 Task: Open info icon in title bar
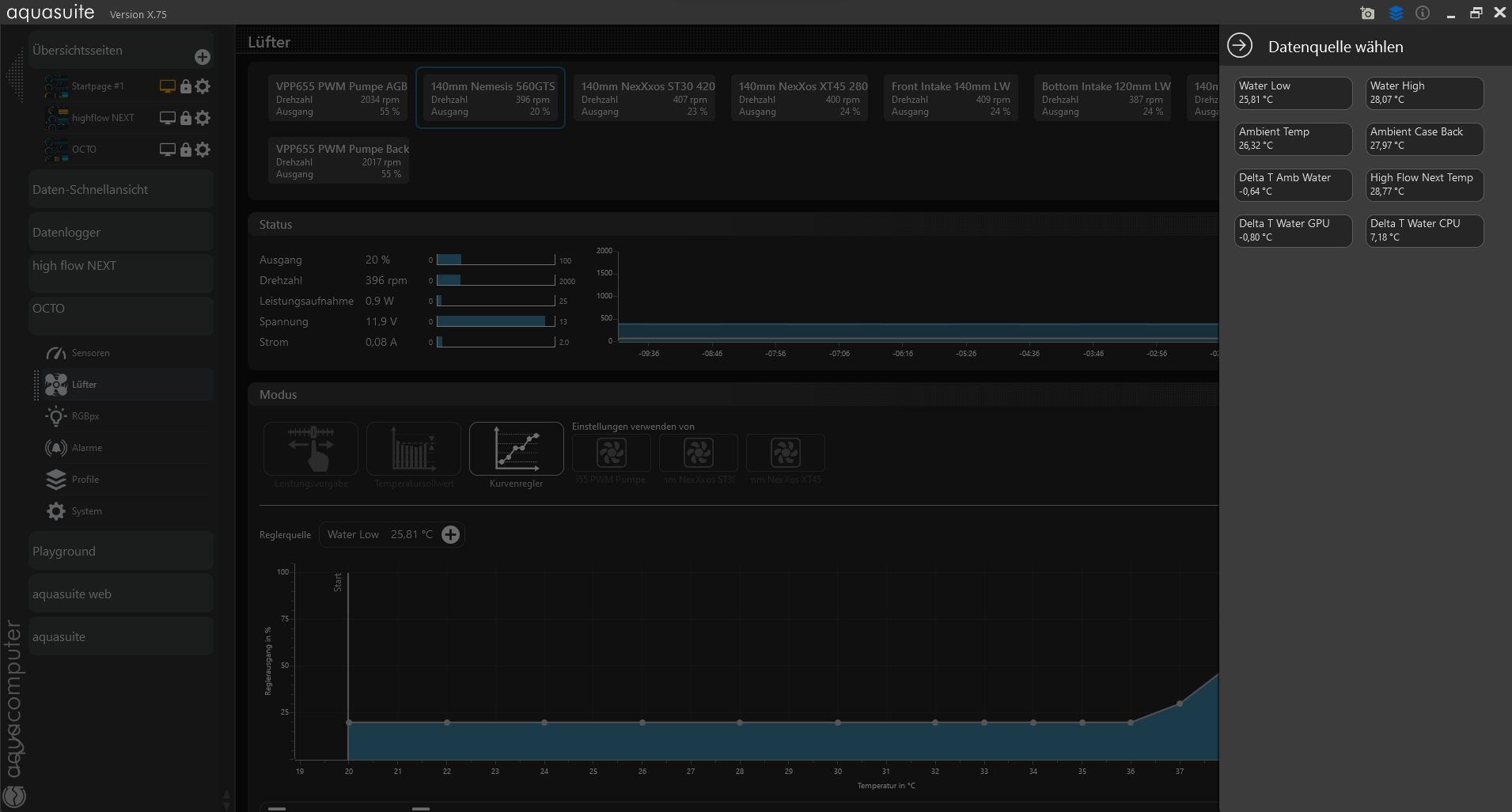click(x=1423, y=13)
